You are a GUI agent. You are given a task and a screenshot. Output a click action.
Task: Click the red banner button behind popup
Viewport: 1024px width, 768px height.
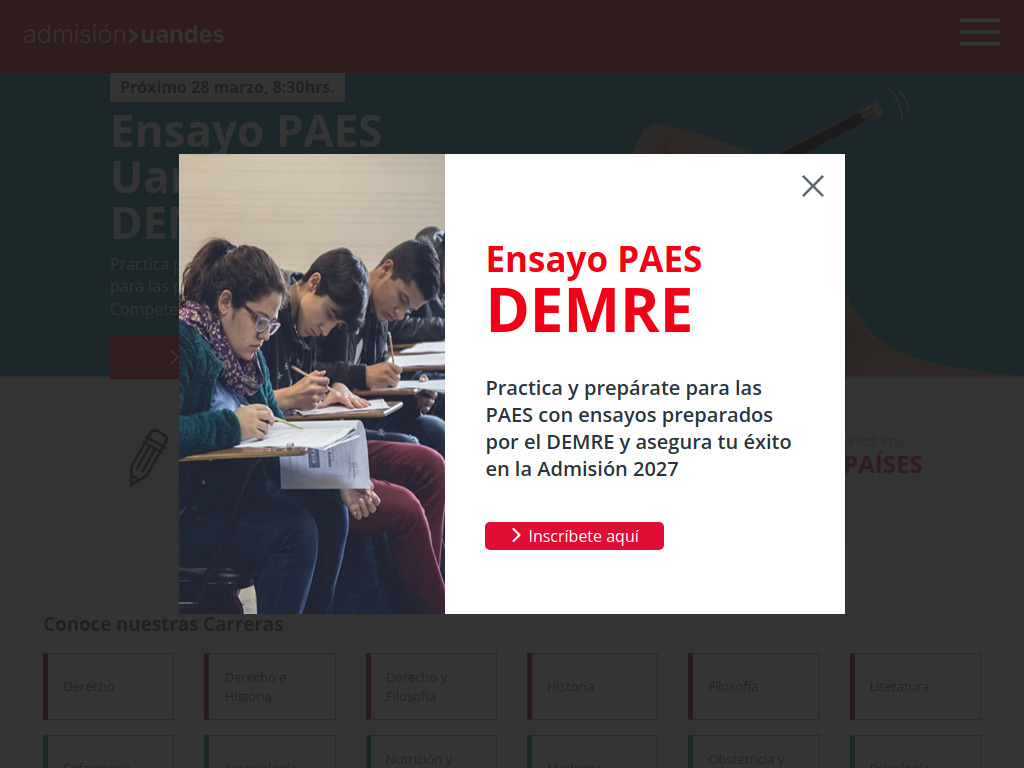coord(144,357)
